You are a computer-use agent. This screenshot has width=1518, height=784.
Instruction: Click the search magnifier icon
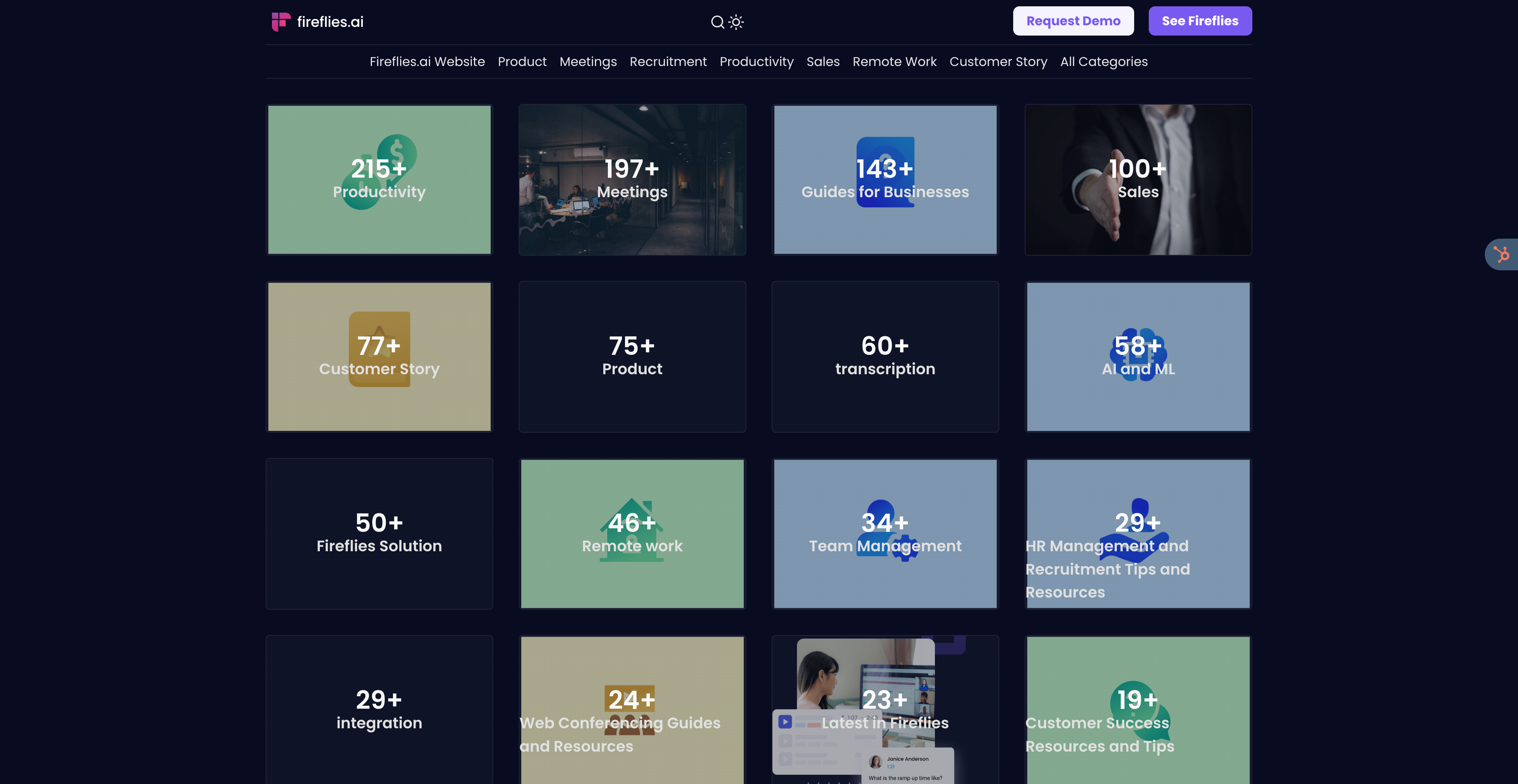click(717, 22)
